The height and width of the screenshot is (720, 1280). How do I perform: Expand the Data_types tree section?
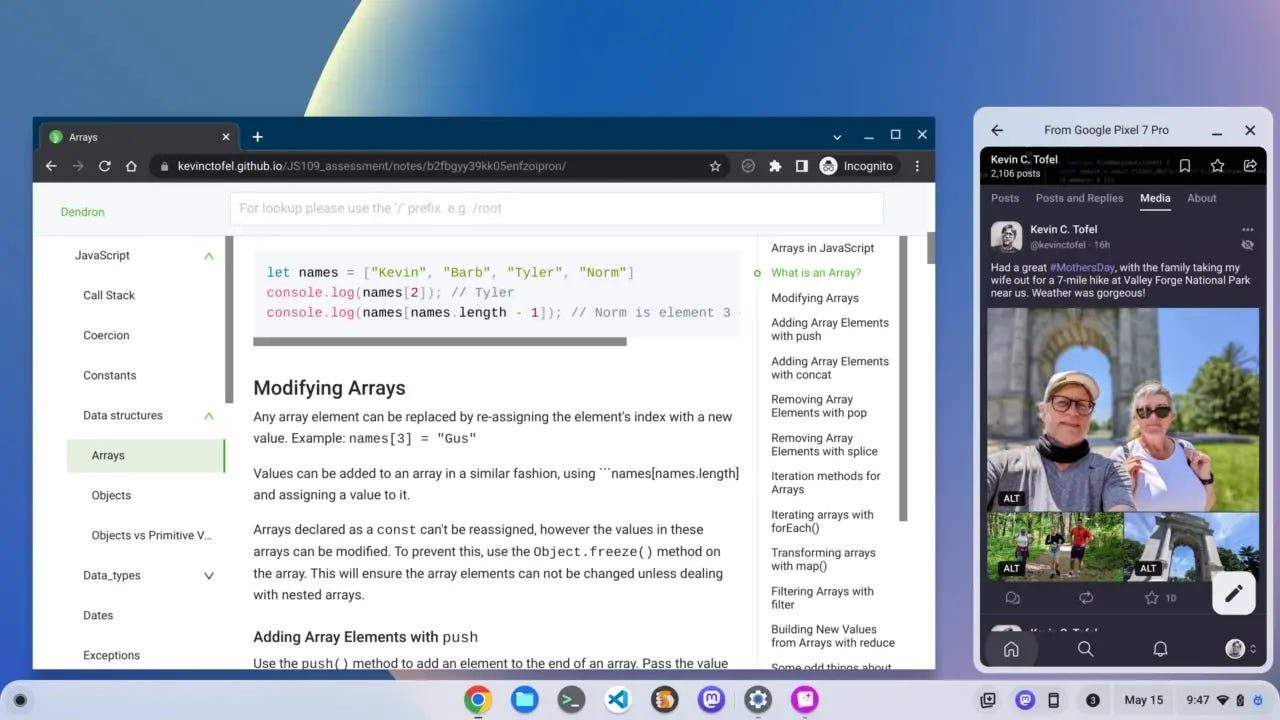209,576
